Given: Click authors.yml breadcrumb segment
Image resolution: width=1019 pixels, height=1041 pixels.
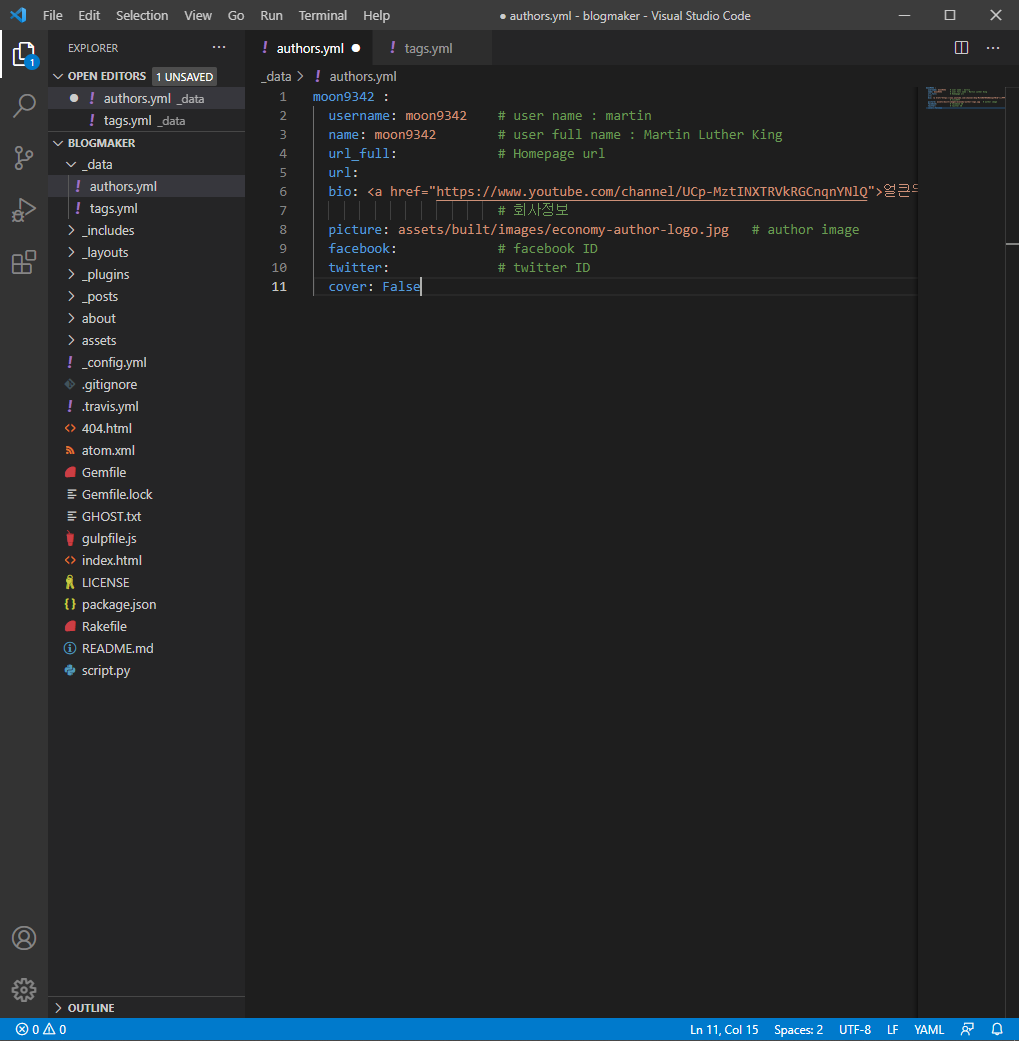Looking at the screenshot, I should 362,76.
